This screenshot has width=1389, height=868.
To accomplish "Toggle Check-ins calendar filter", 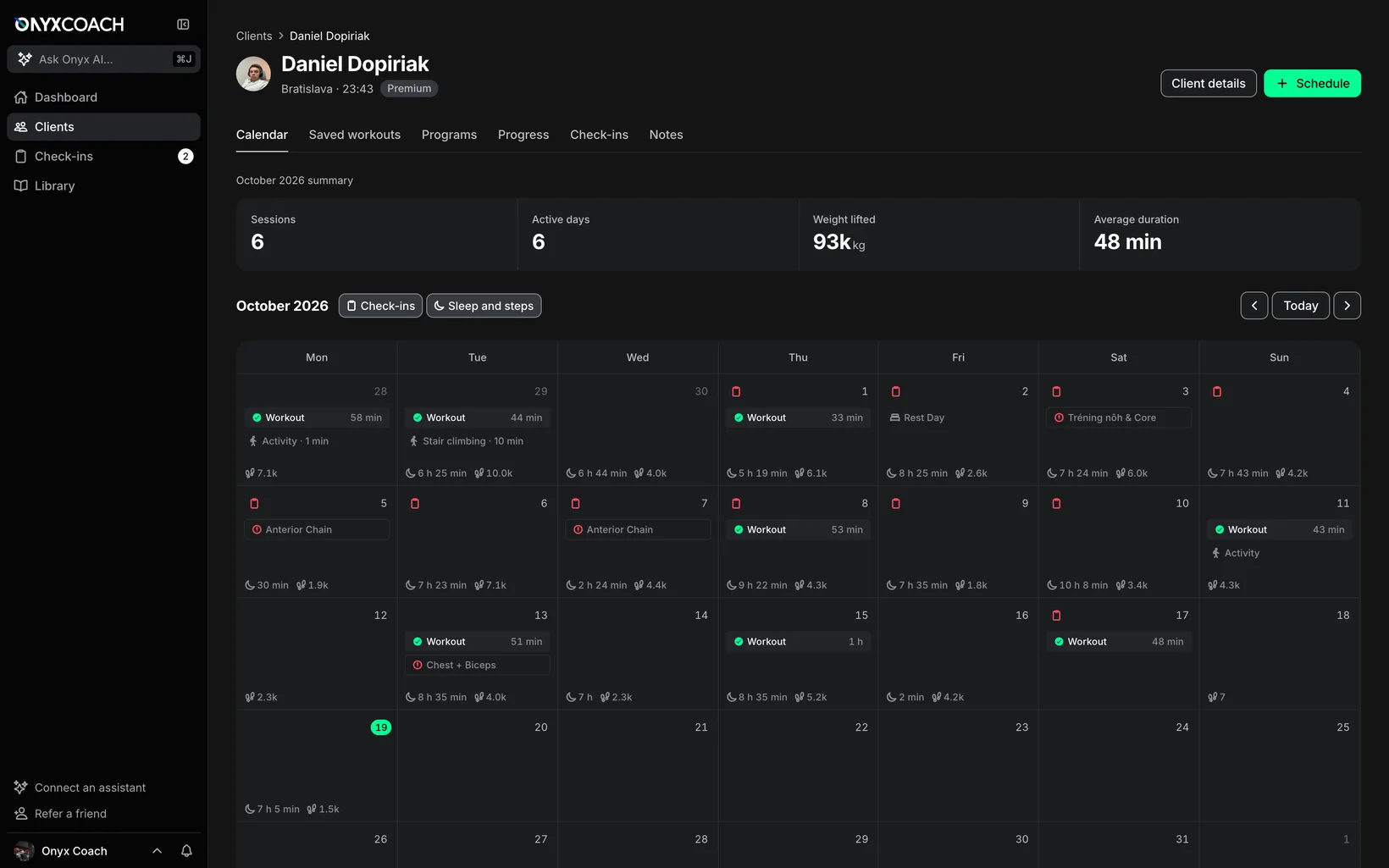I will [380, 306].
